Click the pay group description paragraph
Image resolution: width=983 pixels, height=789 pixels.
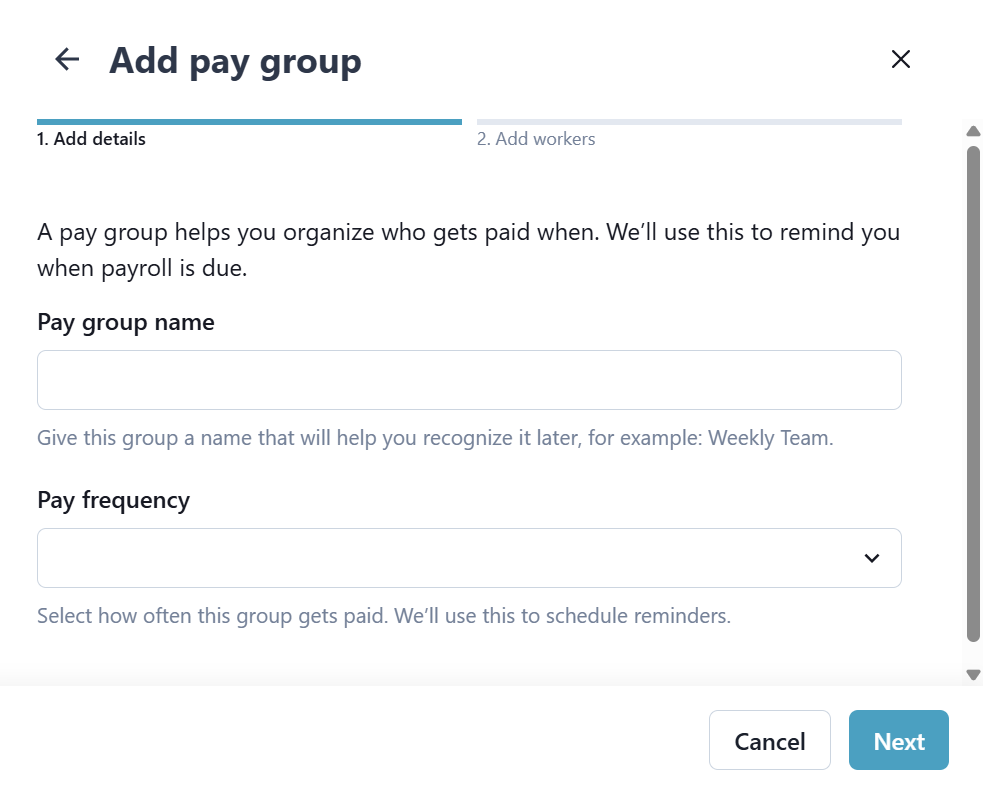pyautogui.click(x=468, y=250)
